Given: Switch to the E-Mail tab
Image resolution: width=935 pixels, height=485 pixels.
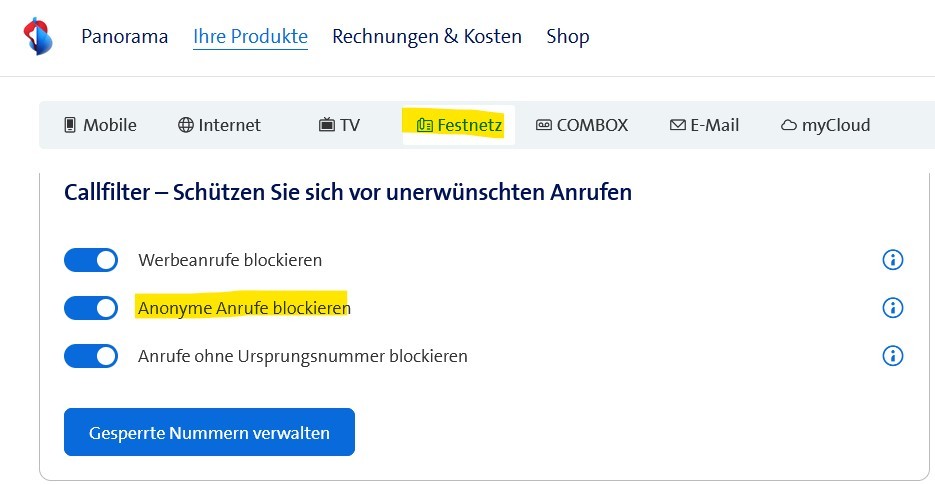Looking at the screenshot, I should pyautogui.click(x=704, y=125).
